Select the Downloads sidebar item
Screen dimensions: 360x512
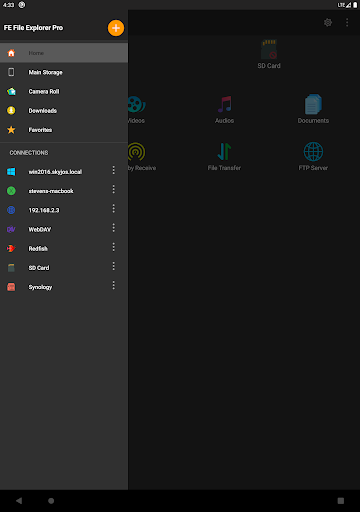[x=64, y=111]
